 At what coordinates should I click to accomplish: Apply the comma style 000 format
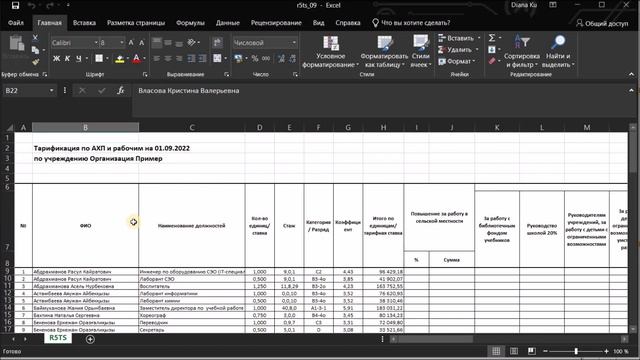(x=266, y=58)
